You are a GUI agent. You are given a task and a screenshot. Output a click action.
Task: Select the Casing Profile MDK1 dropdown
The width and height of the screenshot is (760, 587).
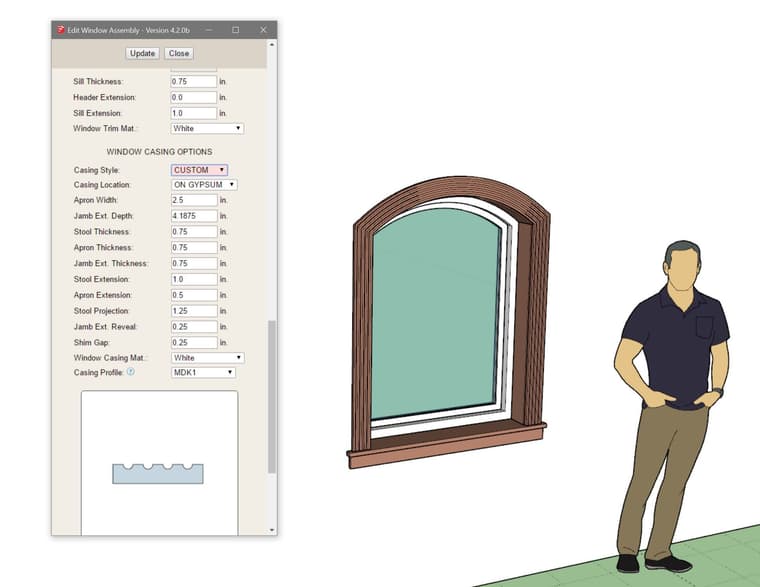203,372
